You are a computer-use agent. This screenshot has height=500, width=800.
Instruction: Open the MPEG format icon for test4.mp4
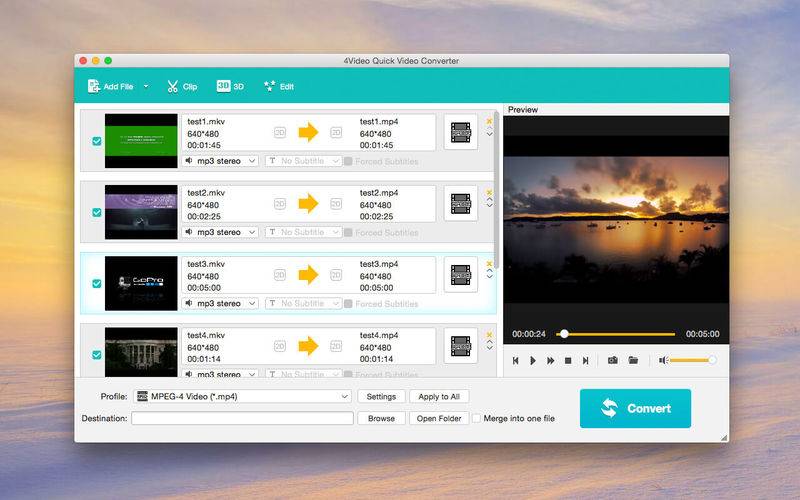coord(461,346)
